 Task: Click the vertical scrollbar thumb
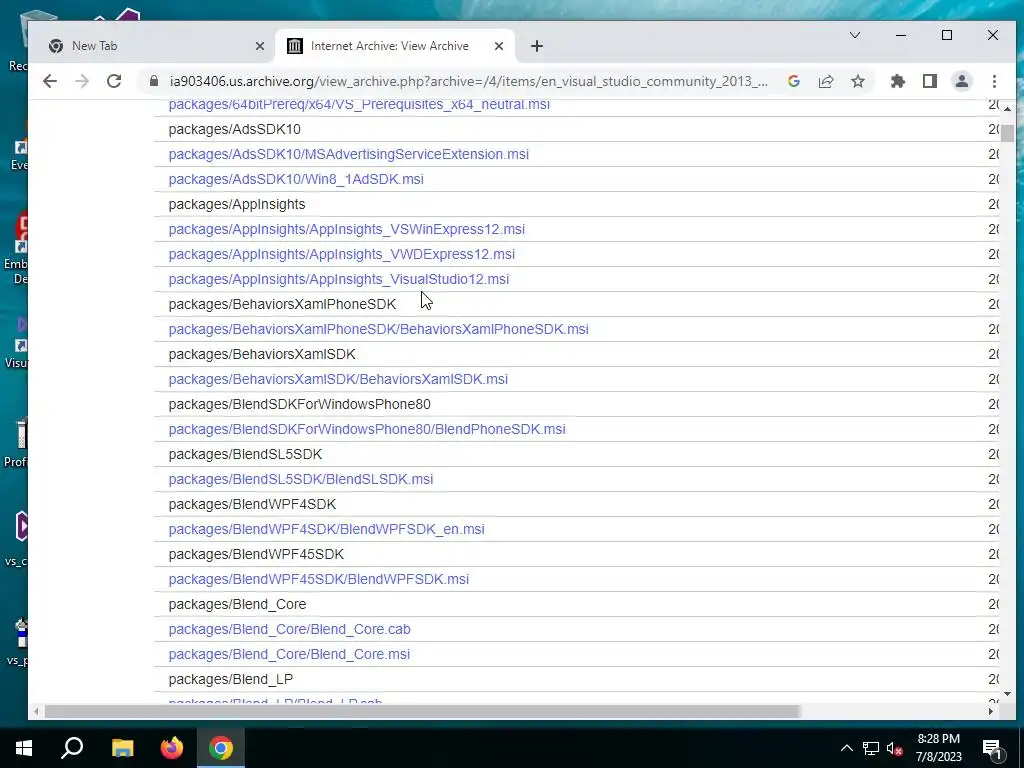pos(1008,133)
